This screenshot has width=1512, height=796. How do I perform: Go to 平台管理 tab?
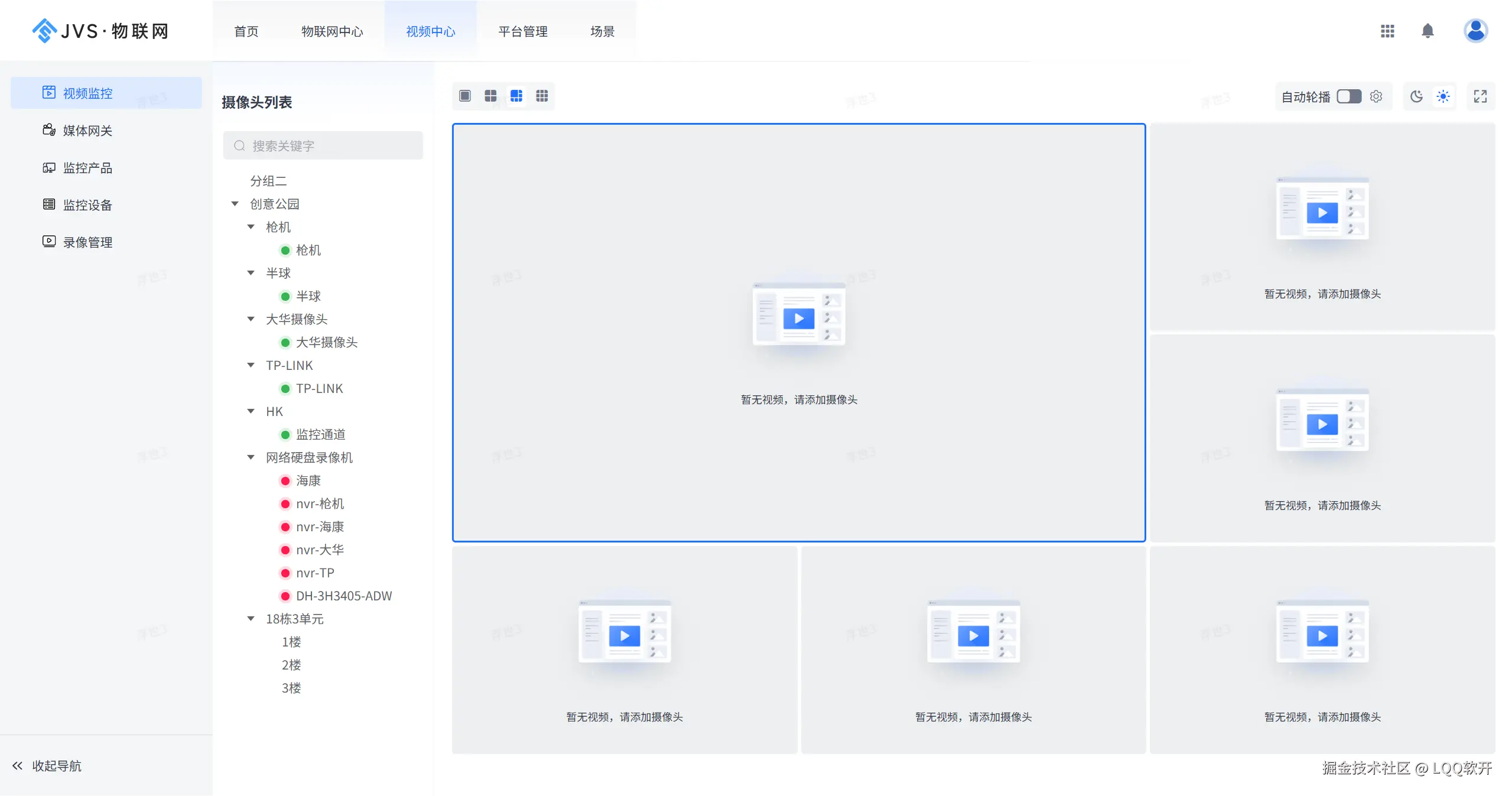click(x=523, y=31)
